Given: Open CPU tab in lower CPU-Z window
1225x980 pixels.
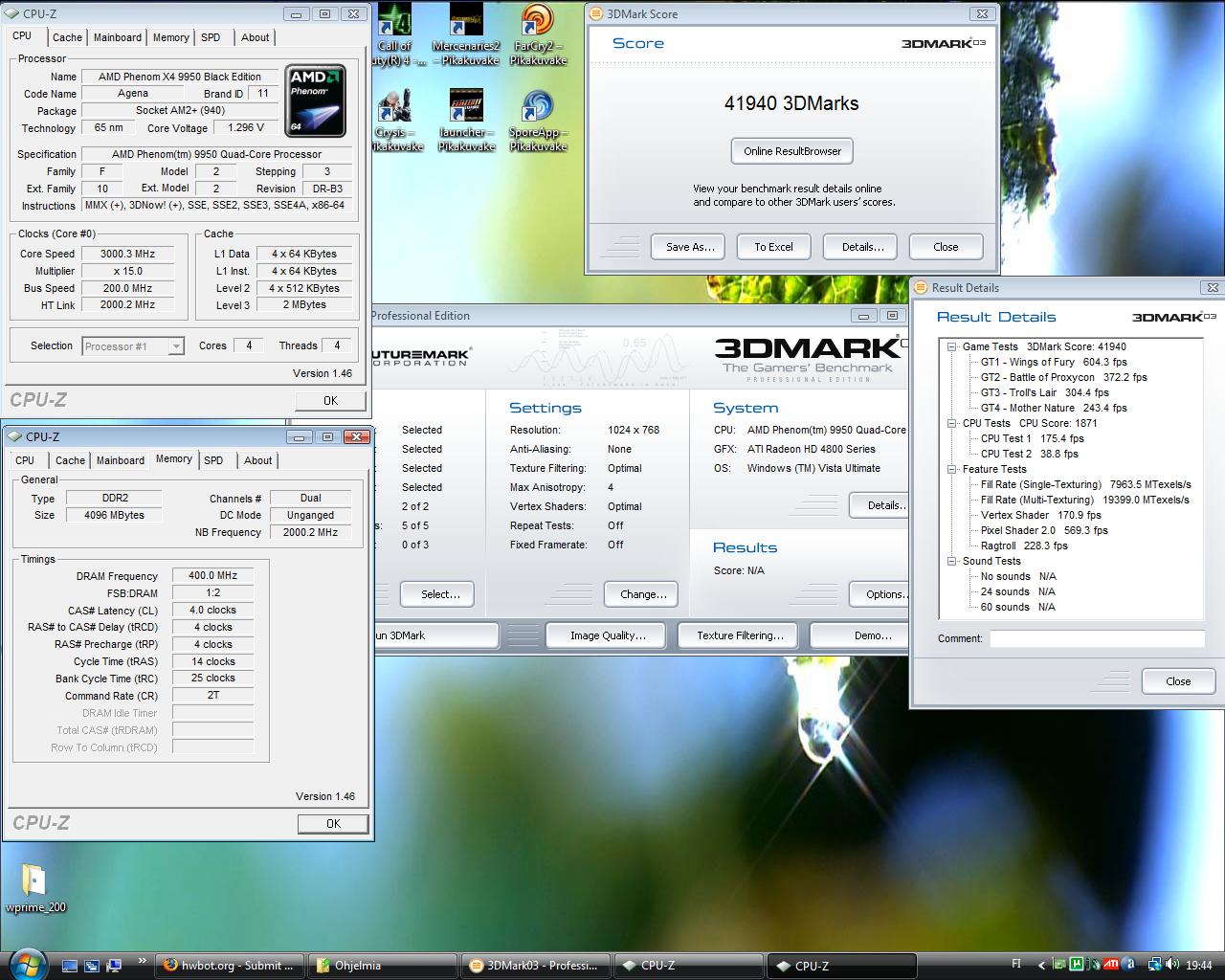Looking at the screenshot, I should click(x=25, y=460).
